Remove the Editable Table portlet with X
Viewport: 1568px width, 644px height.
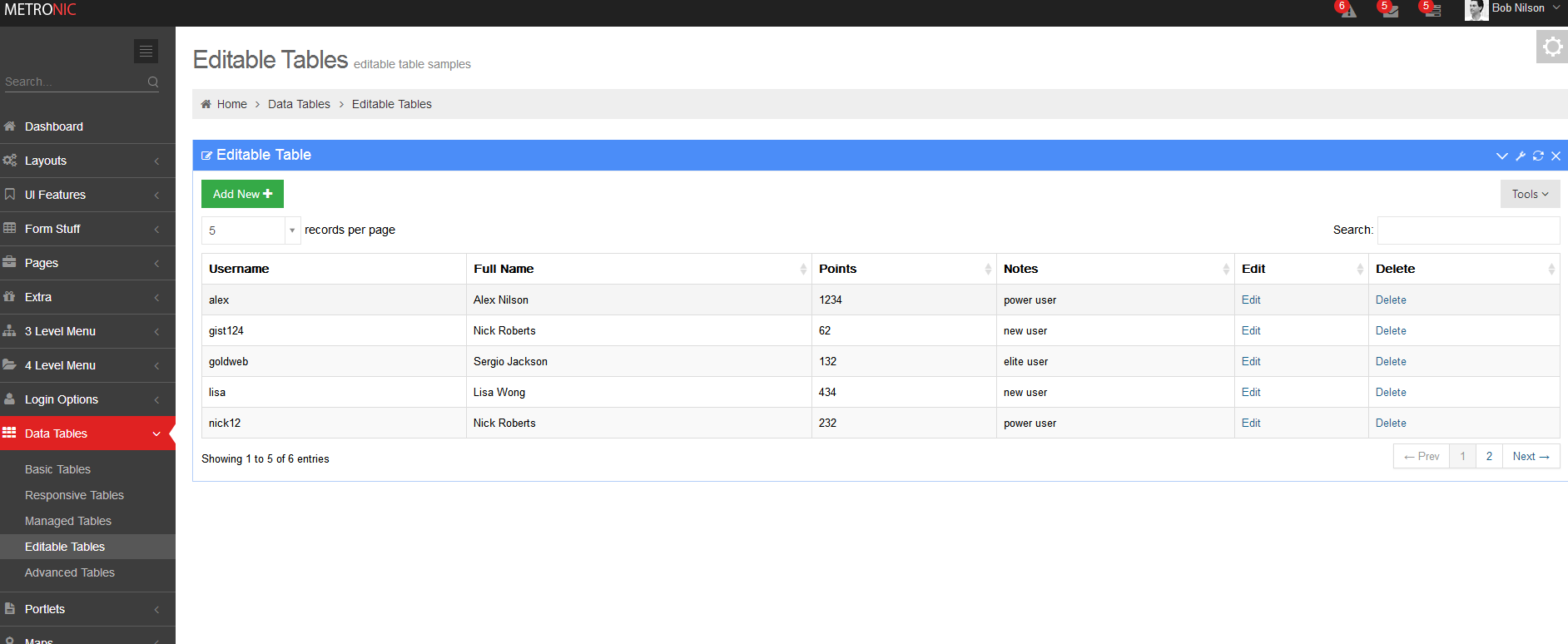[x=1556, y=156]
